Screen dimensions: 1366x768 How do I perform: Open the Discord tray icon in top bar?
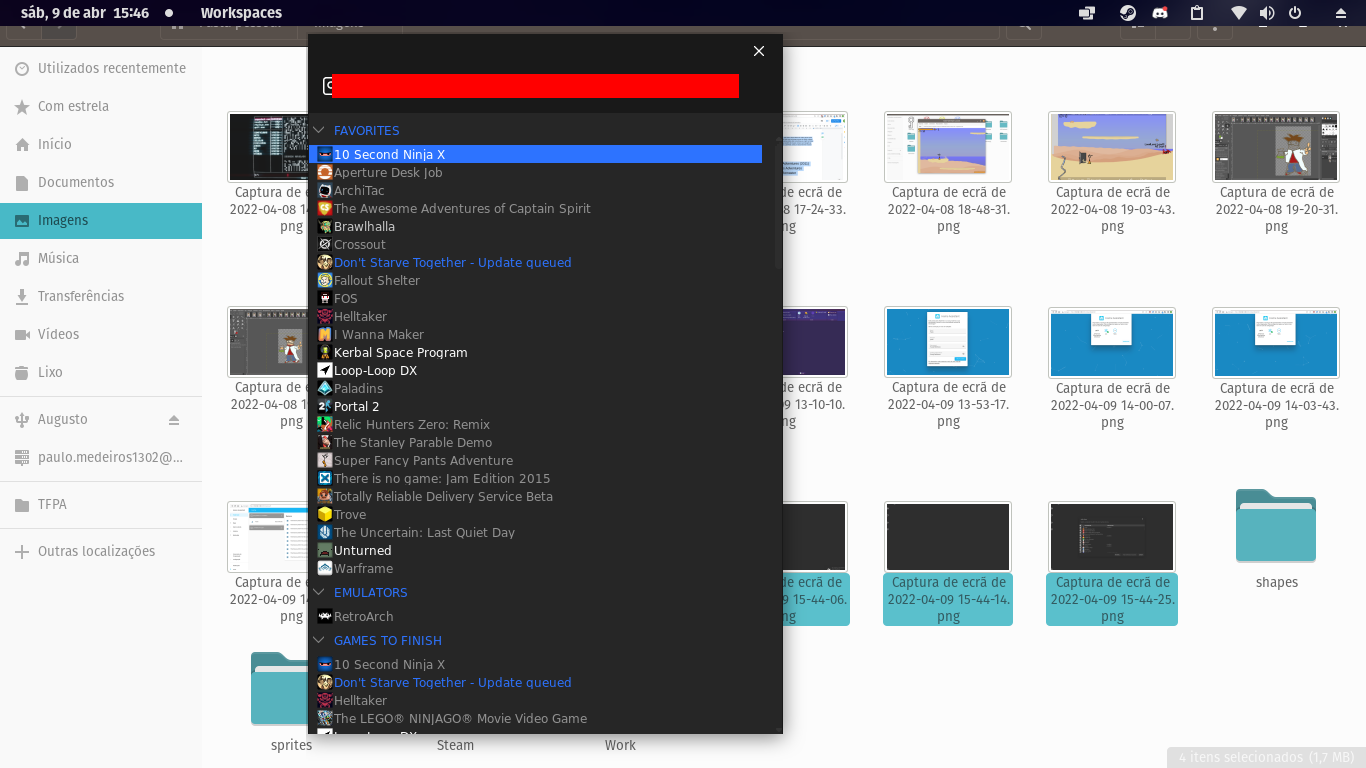point(1160,13)
